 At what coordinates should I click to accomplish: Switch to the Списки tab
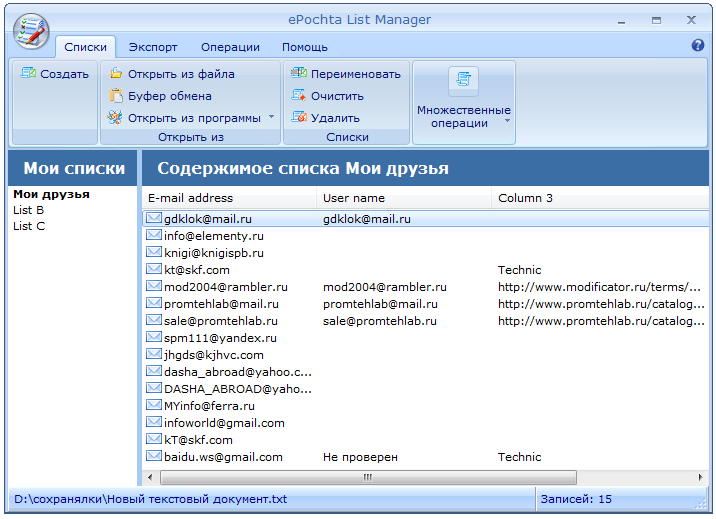[85, 47]
